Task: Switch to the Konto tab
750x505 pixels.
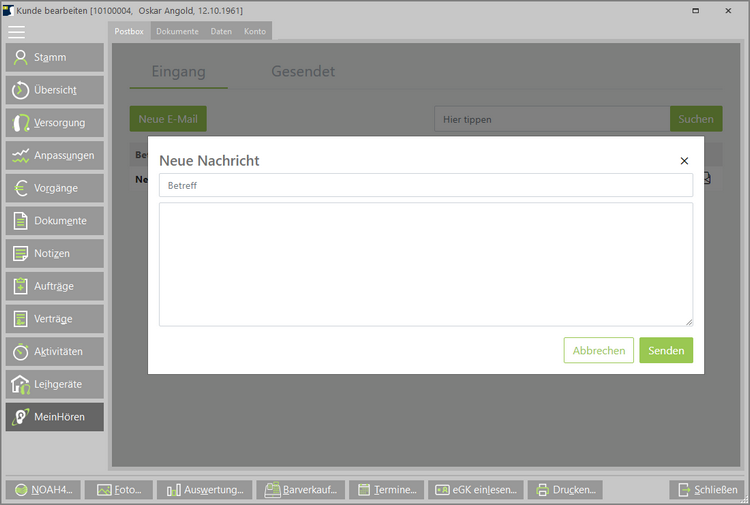Action: [x=255, y=31]
